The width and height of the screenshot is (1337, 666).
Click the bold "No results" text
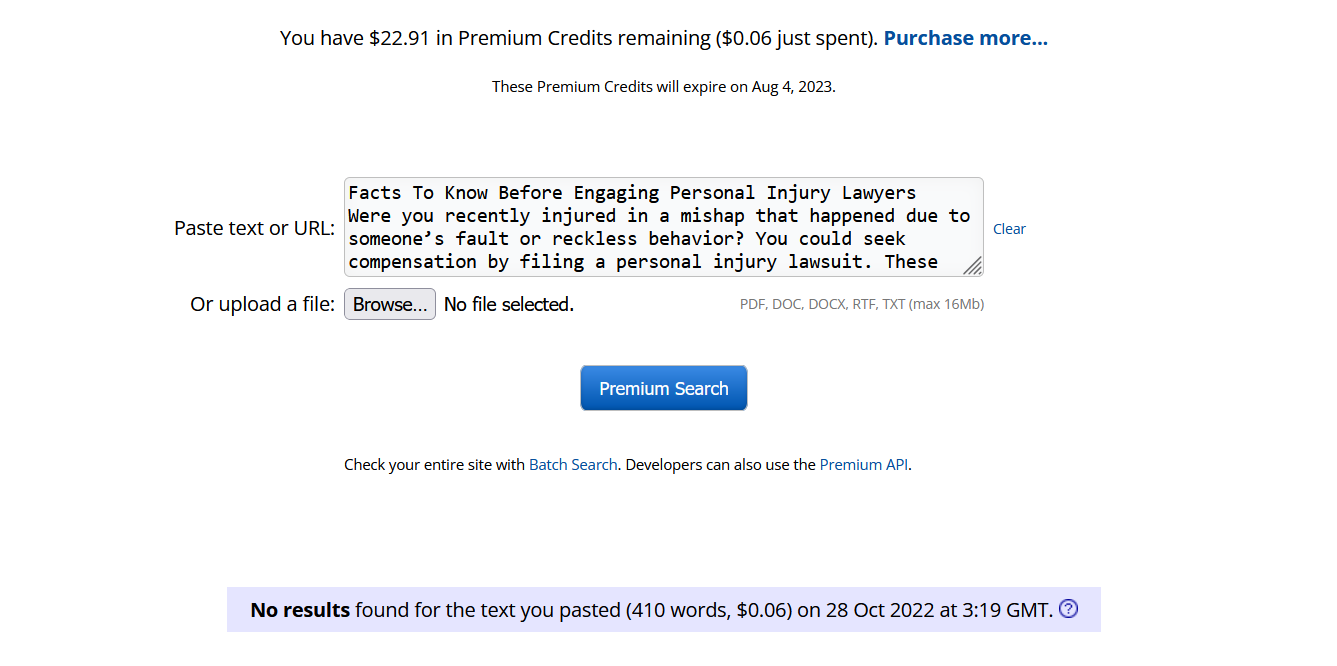click(300, 610)
